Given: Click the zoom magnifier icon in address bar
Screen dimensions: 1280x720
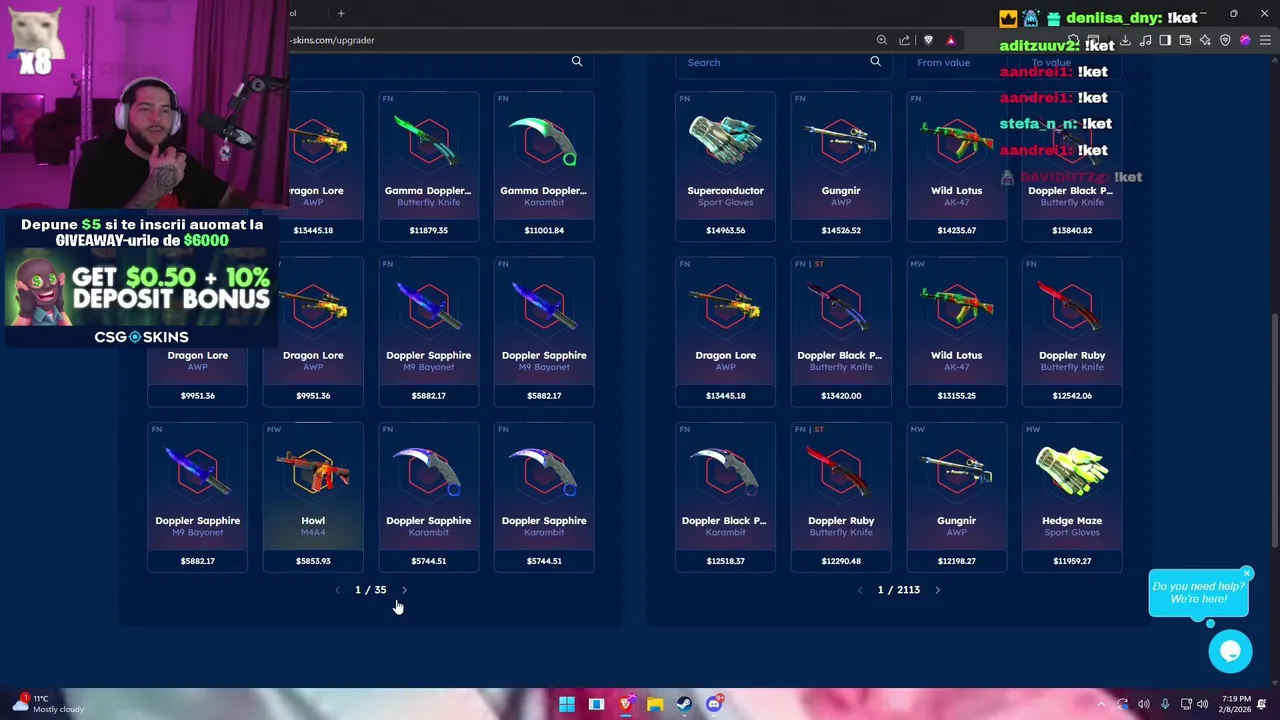Looking at the screenshot, I should coord(881,40).
